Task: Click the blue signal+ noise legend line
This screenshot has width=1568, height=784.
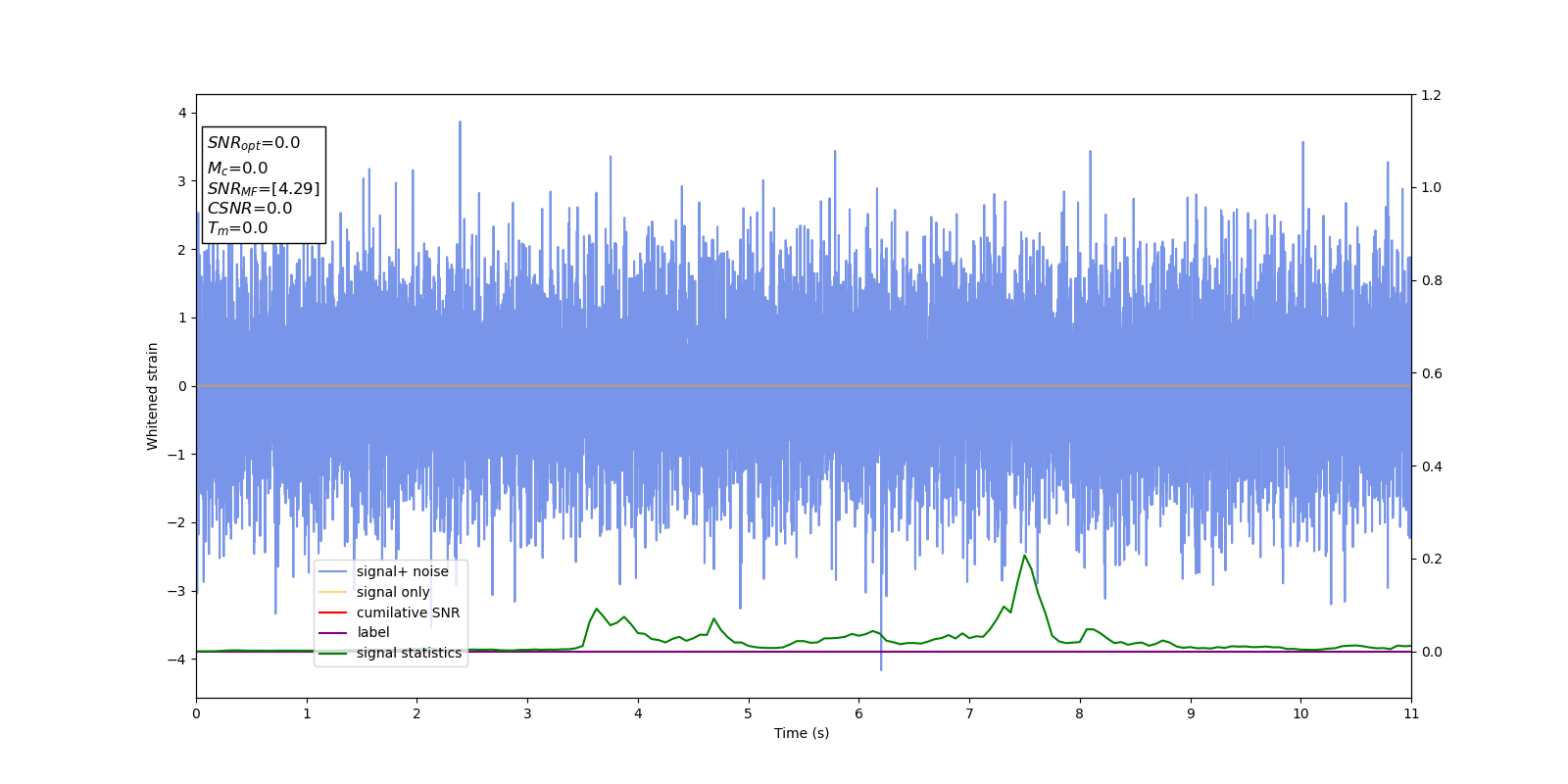Action: click(333, 571)
